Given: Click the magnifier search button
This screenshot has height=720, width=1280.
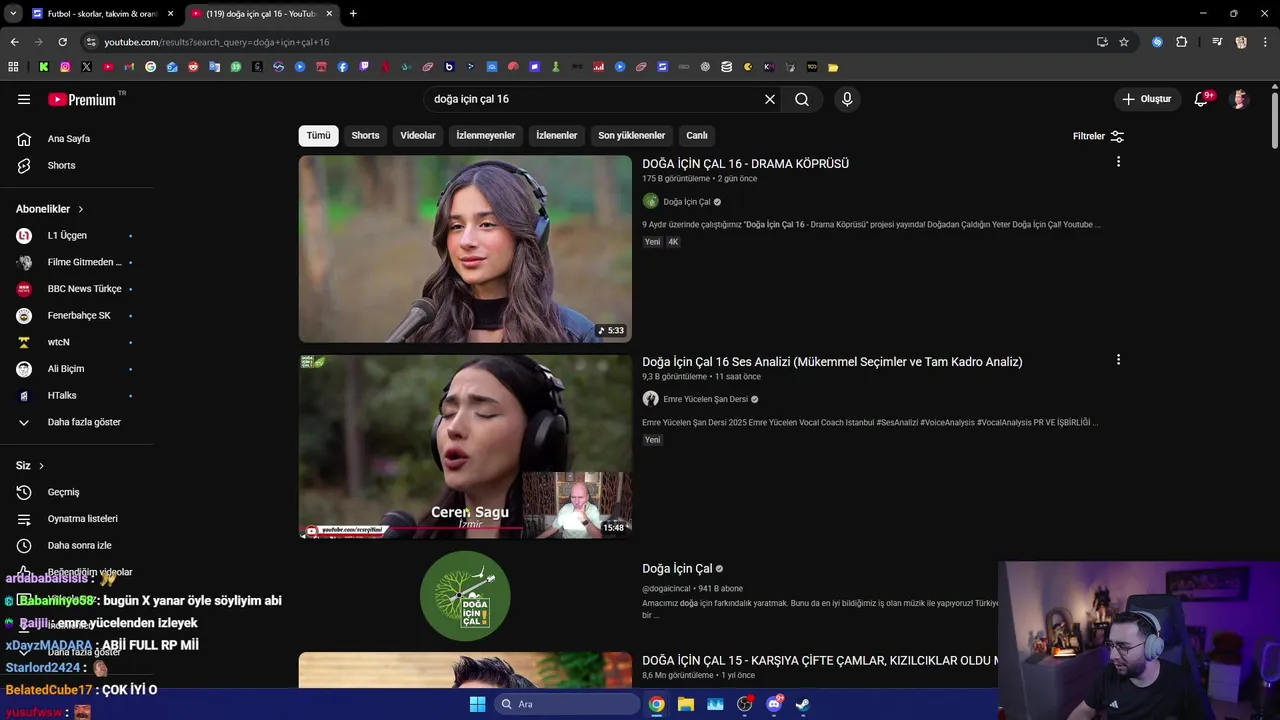Looking at the screenshot, I should (x=802, y=99).
